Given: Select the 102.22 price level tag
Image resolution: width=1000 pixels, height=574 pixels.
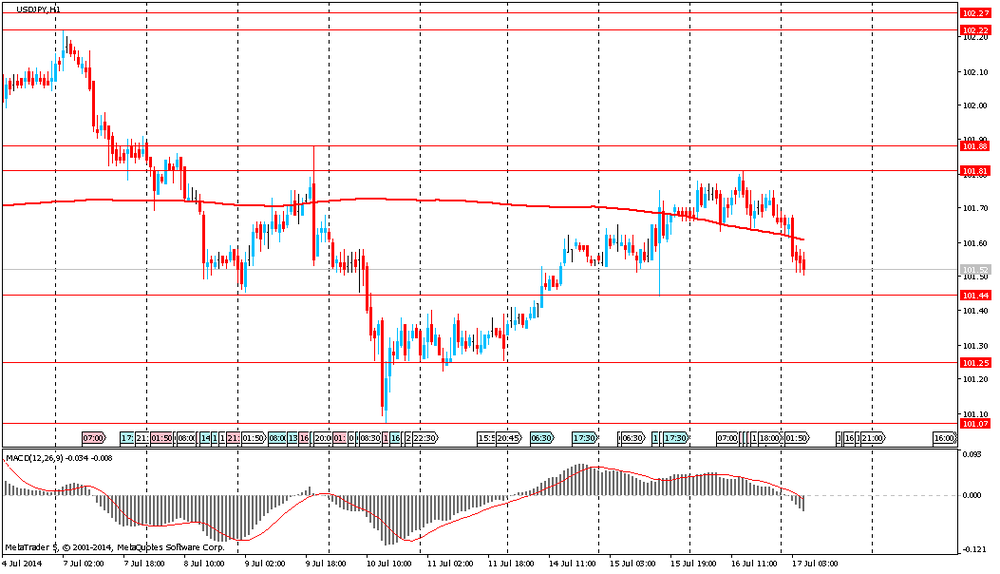Looking at the screenshot, I should [x=974, y=30].
